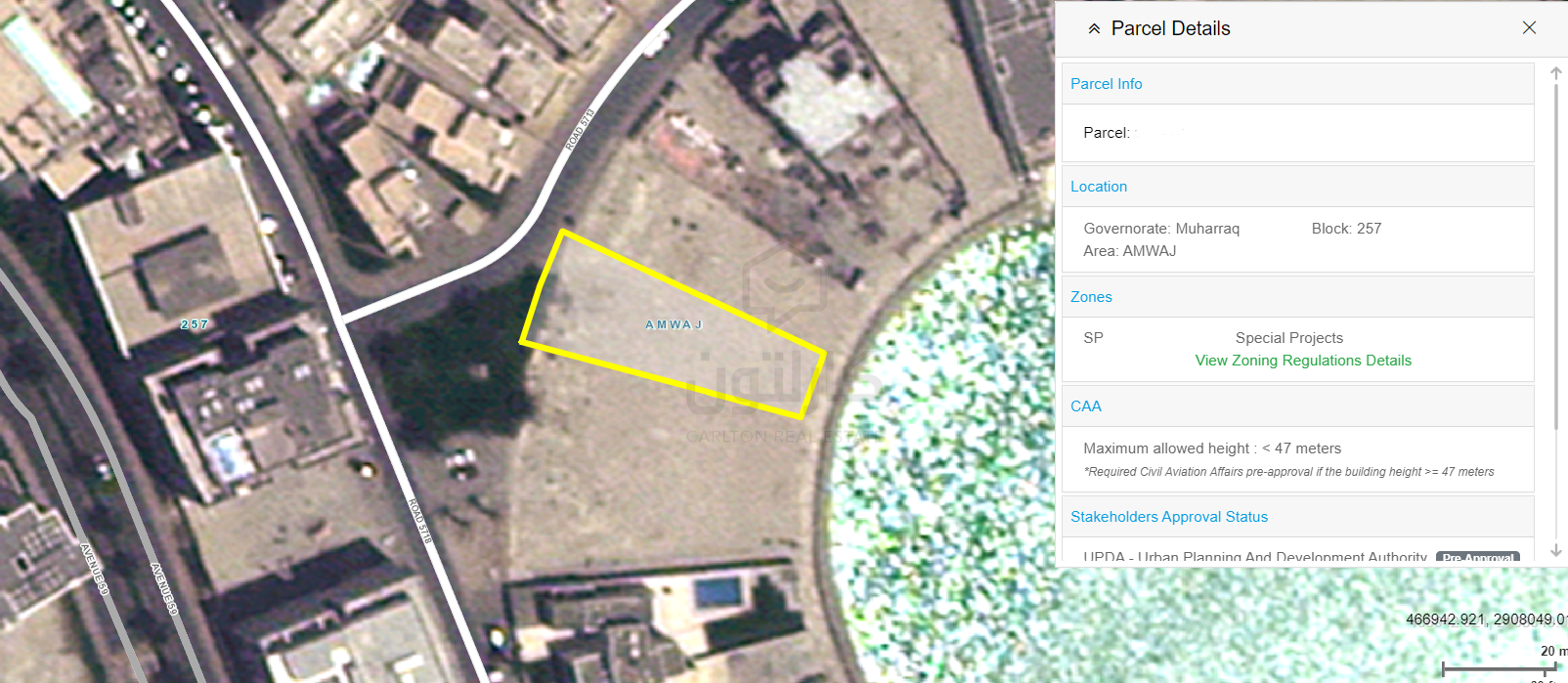Click the Pre-Approval status badge
The width and height of the screenshot is (1568, 683).
point(1478,558)
